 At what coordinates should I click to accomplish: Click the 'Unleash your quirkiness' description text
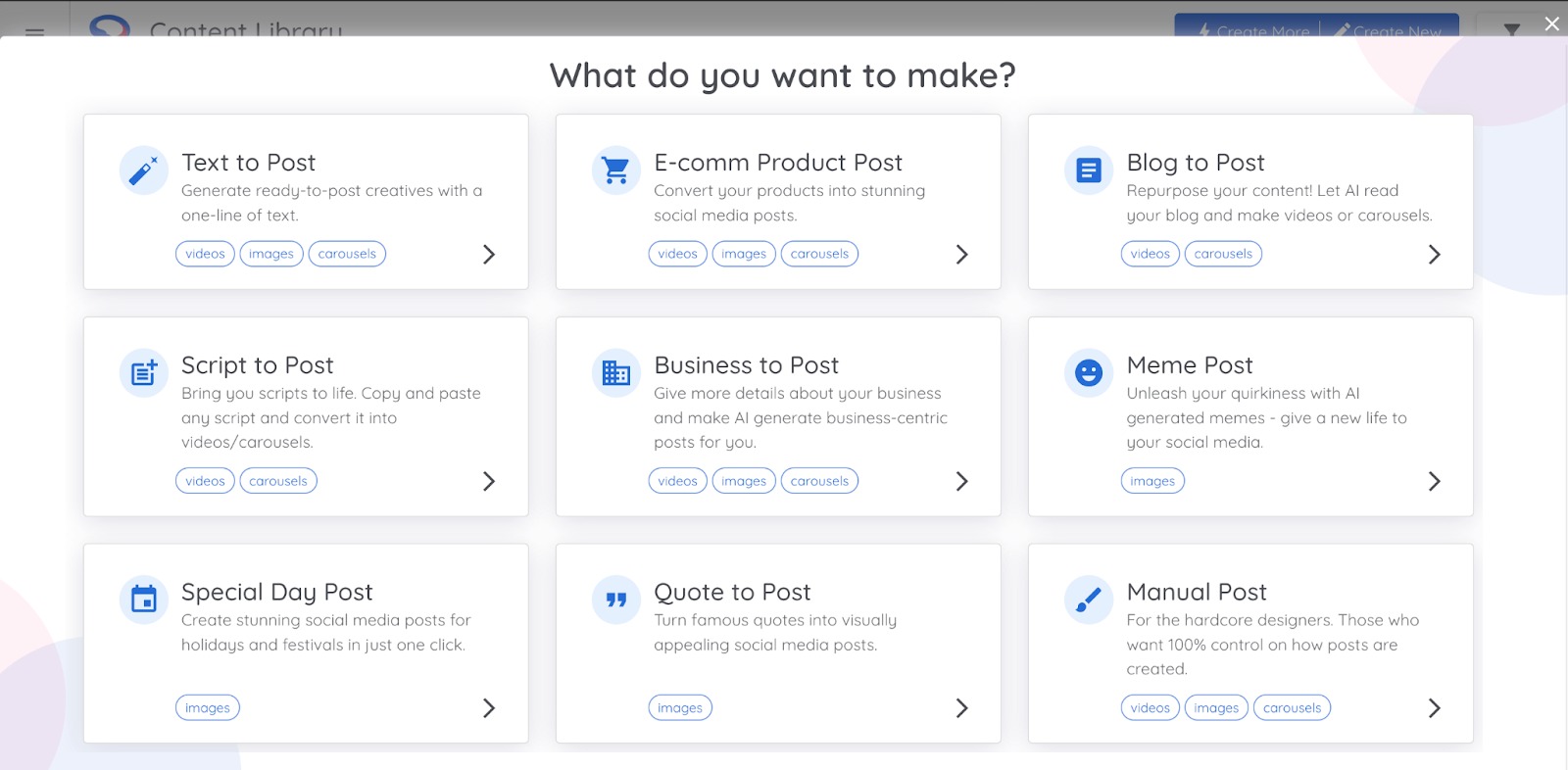tap(1266, 417)
